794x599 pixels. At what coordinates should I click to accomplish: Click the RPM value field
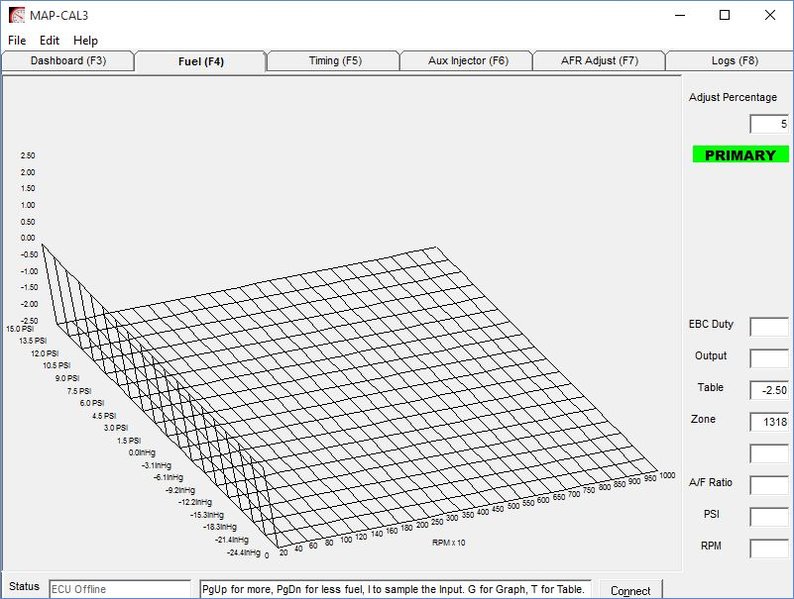(x=769, y=549)
